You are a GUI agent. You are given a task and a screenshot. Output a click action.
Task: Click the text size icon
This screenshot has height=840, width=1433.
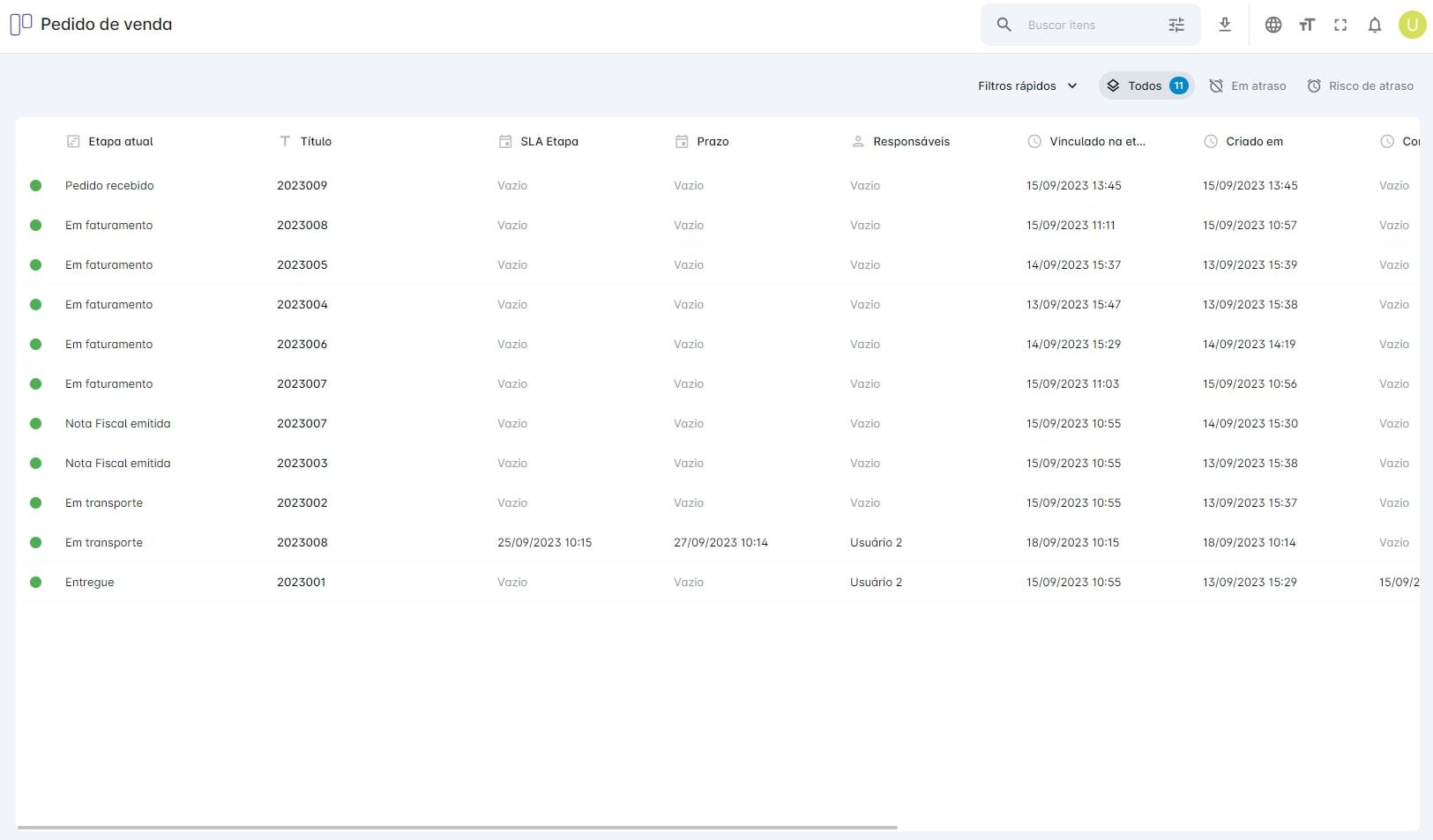[x=1307, y=25]
